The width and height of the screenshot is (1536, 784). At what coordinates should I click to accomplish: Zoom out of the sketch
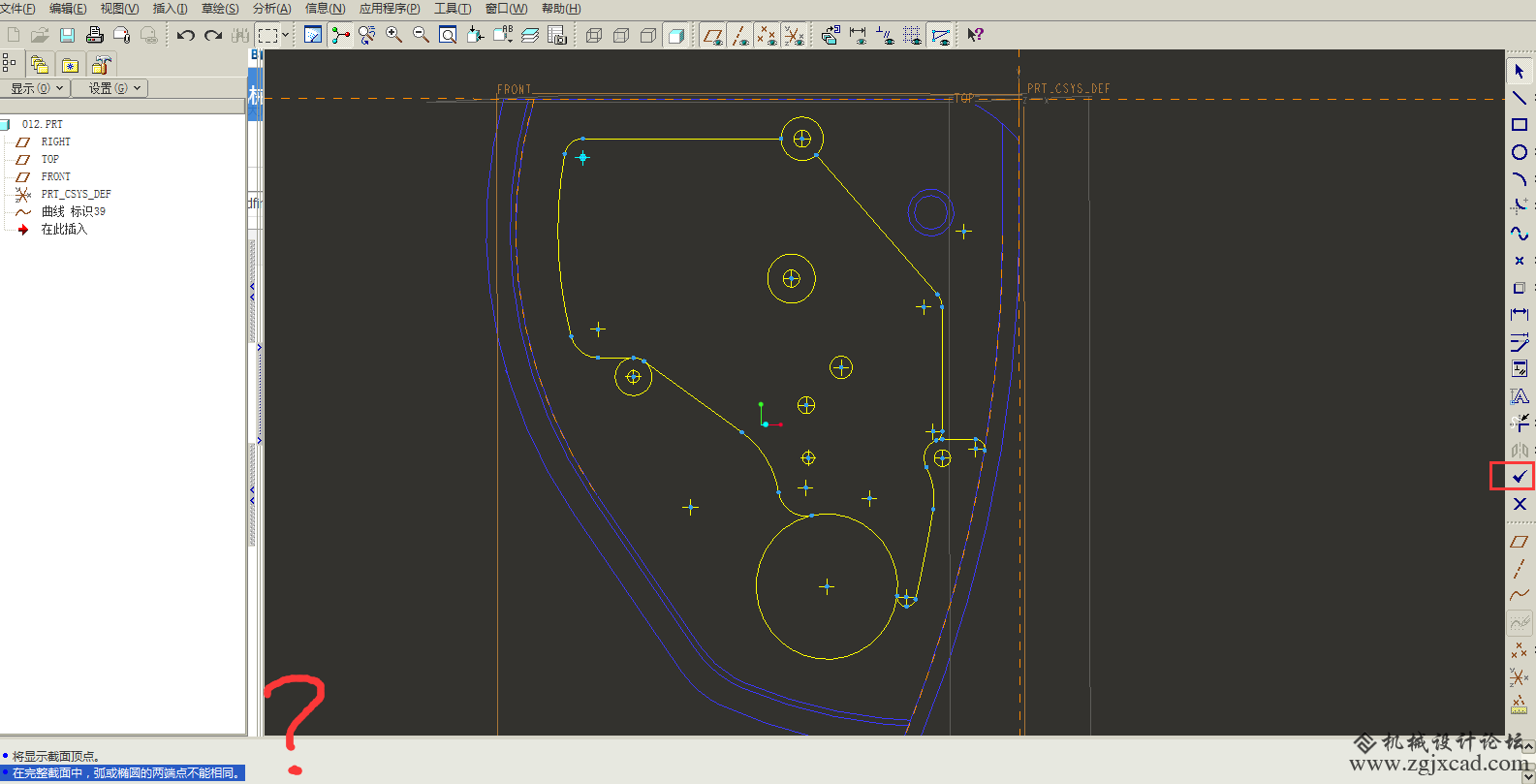422,35
